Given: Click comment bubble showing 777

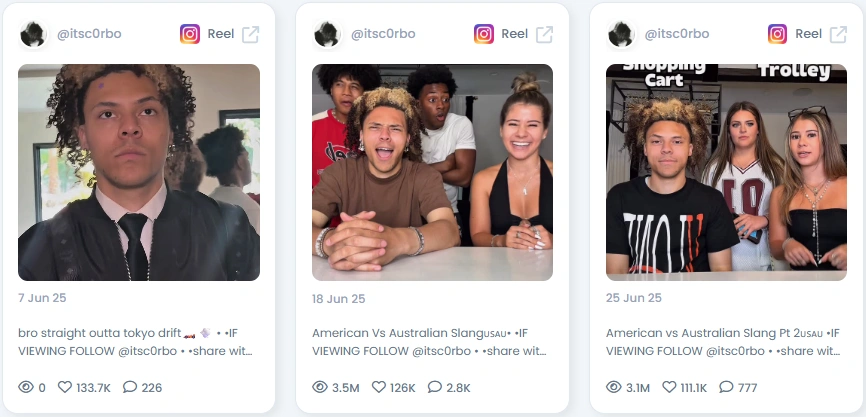Looking at the screenshot, I should pos(726,387).
